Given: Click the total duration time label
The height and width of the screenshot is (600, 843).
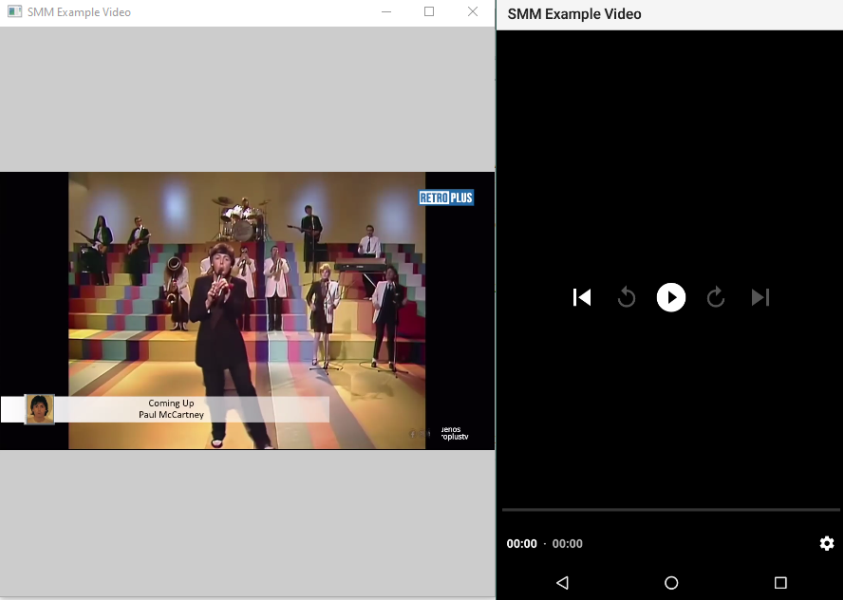Looking at the screenshot, I should click(x=567, y=544).
